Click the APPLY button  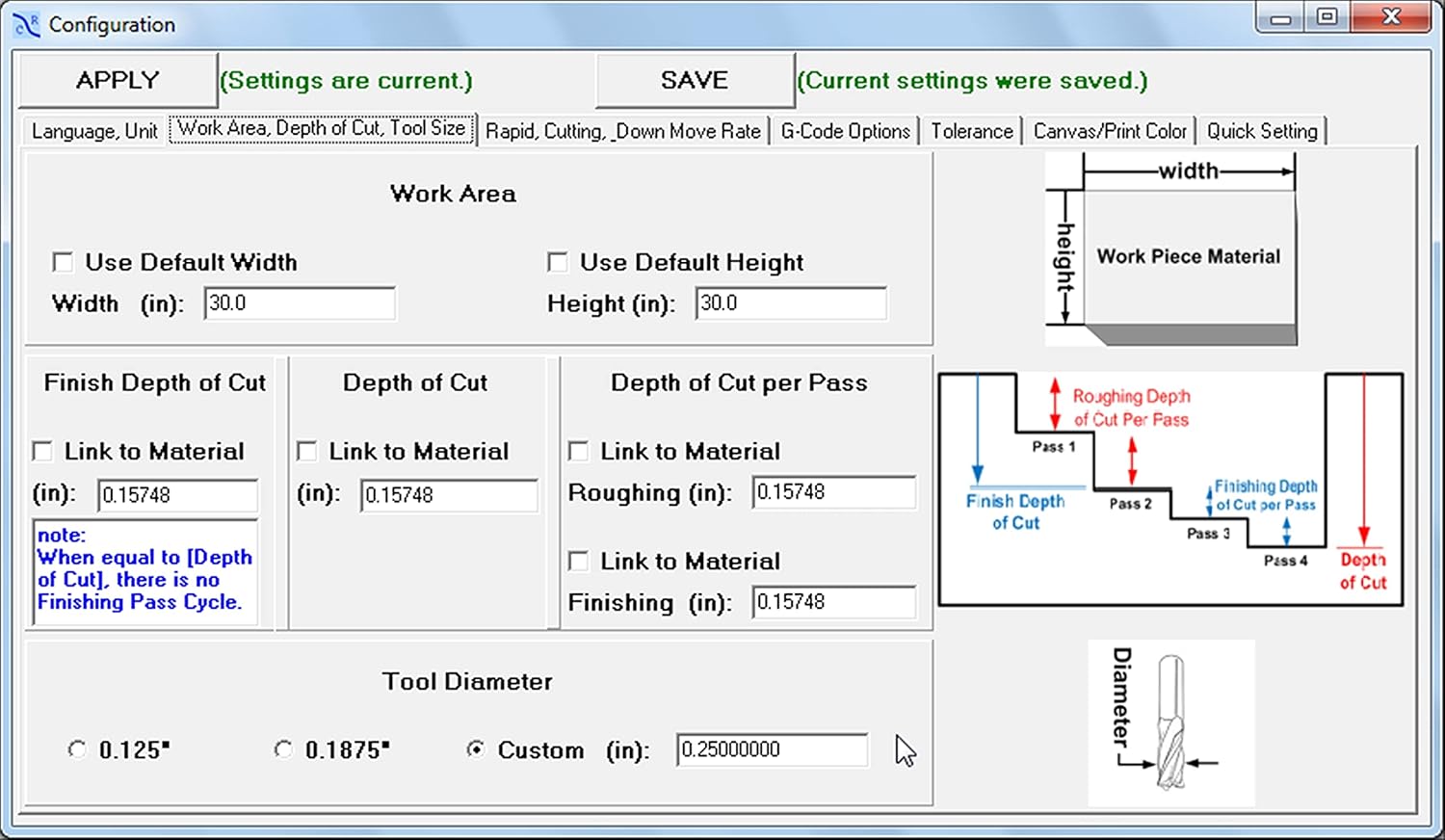[118, 80]
